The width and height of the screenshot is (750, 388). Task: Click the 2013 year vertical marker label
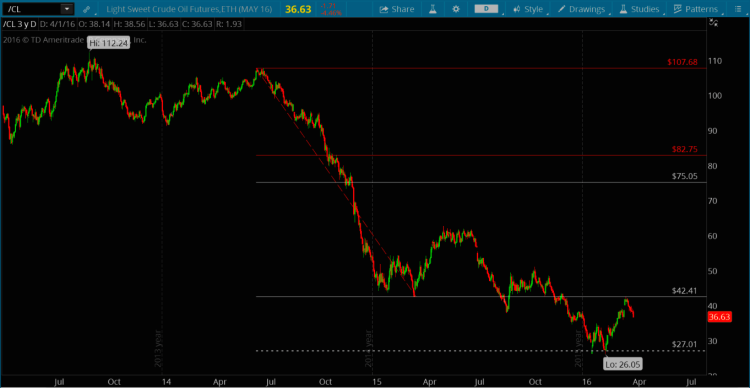click(x=158, y=348)
